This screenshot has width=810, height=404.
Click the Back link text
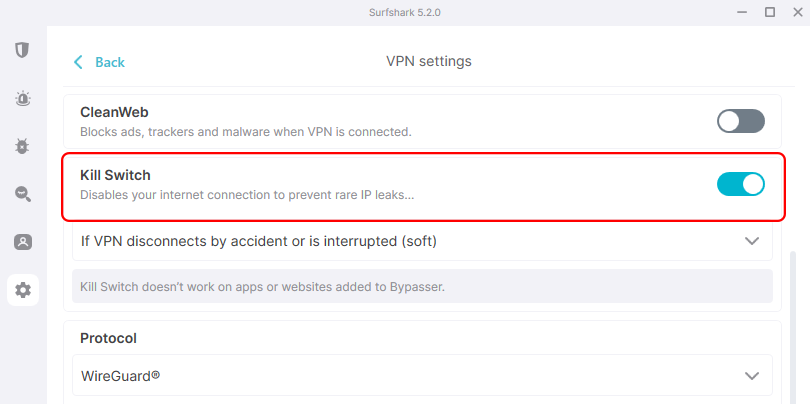110,62
